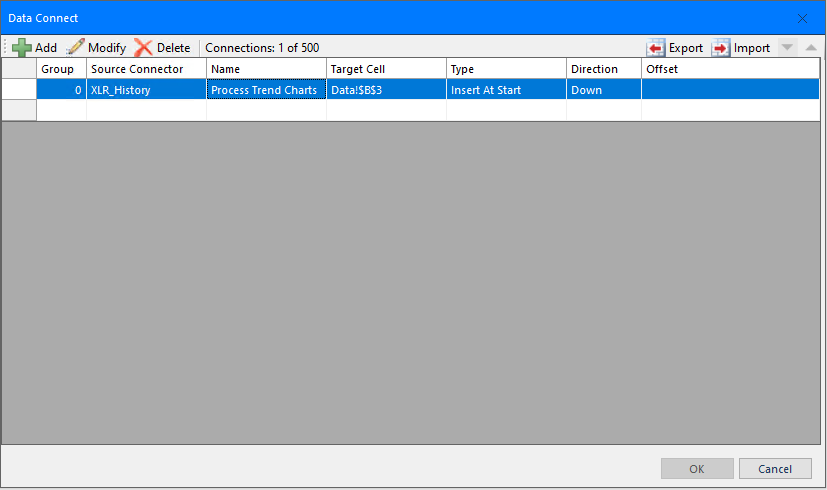
Task: Click the Import text label
Action: point(752,48)
